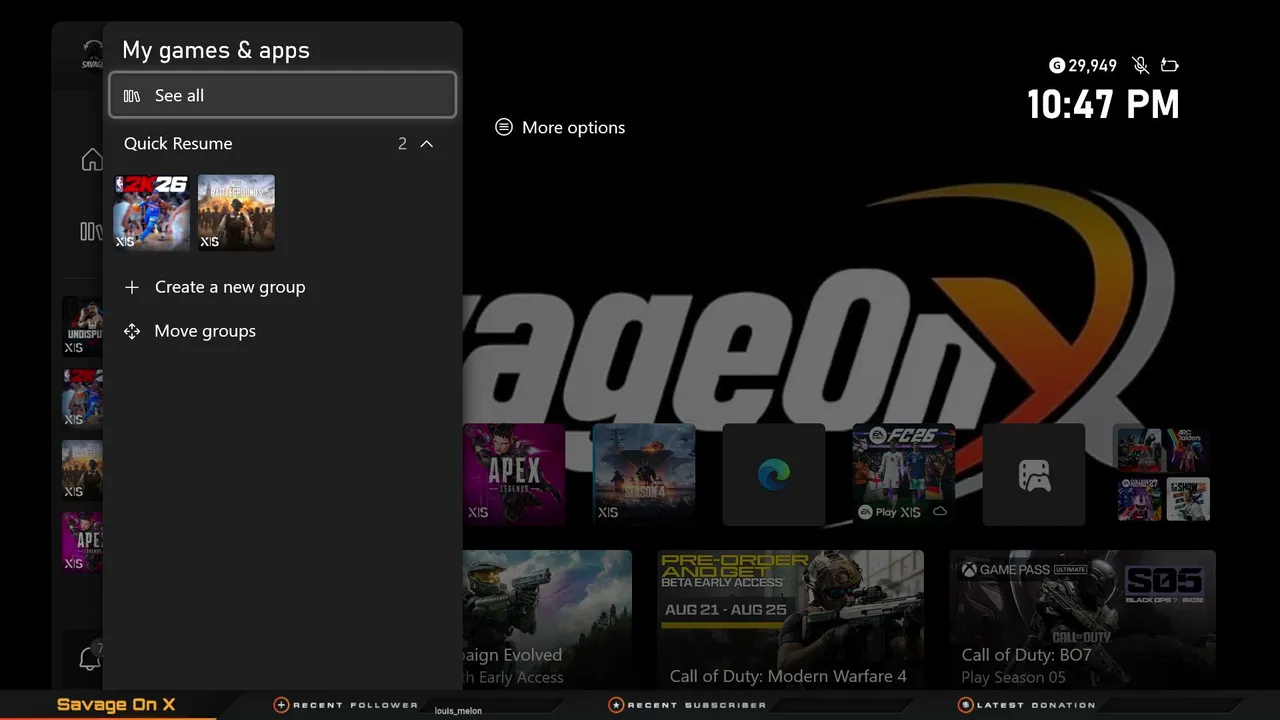Open More options menu

click(x=560, y=128)
